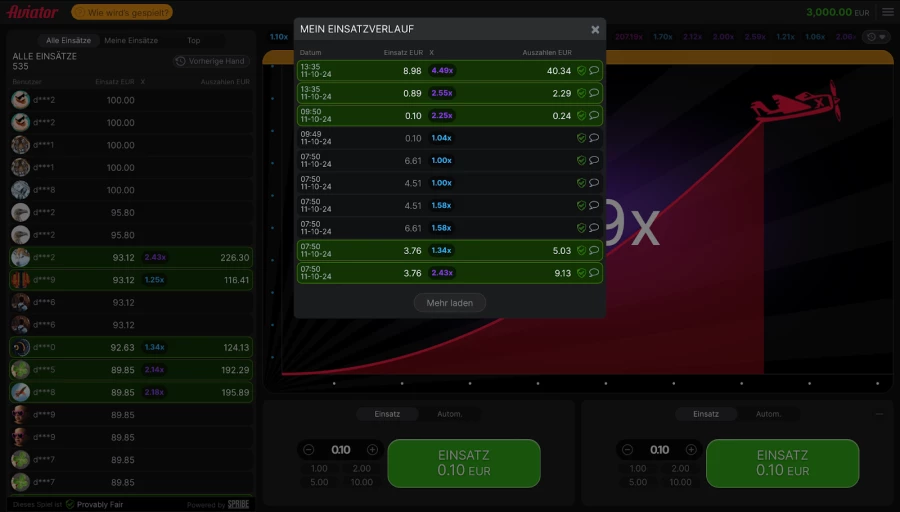Click the 1.70x round history multiplier

tap(662, 37)
